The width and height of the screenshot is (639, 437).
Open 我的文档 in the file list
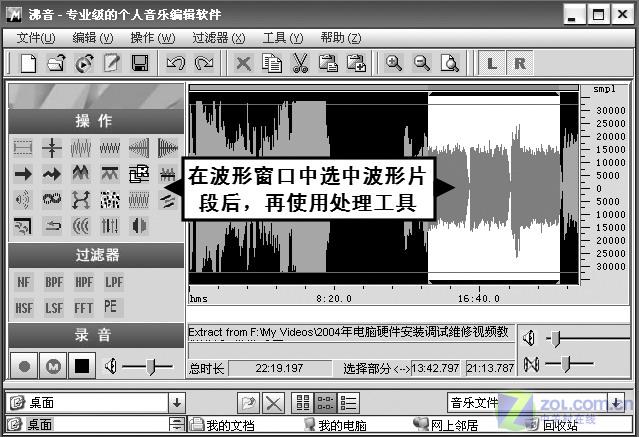pyautogui.click(x=223, y=425)
